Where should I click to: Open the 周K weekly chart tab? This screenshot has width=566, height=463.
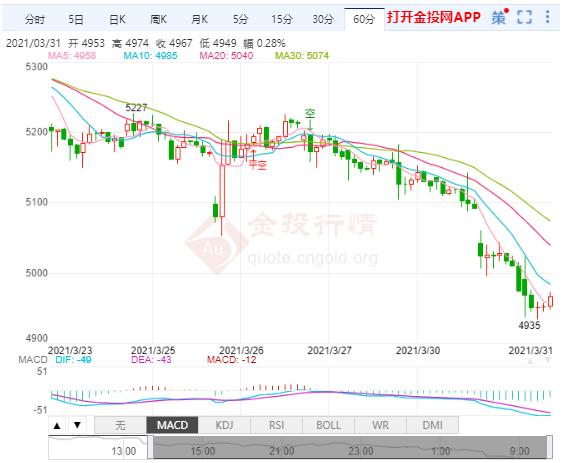pyautogui.click(x=158, y=19)
